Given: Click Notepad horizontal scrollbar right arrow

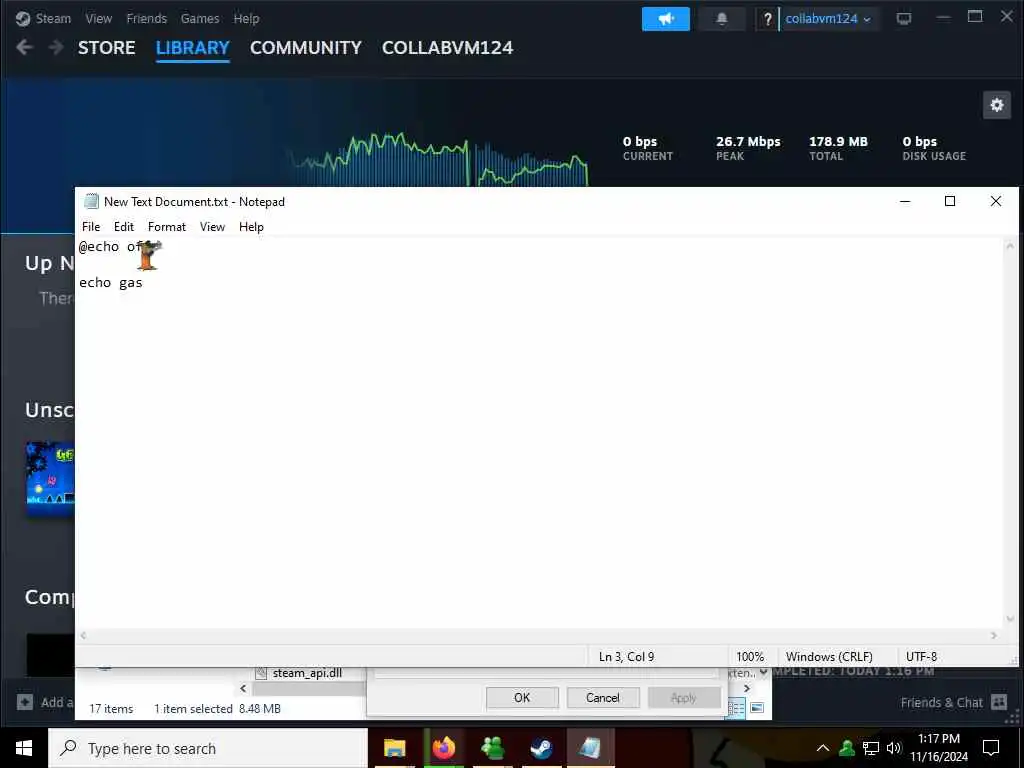Looking at the screenshot, I should (x=994, y=635).
